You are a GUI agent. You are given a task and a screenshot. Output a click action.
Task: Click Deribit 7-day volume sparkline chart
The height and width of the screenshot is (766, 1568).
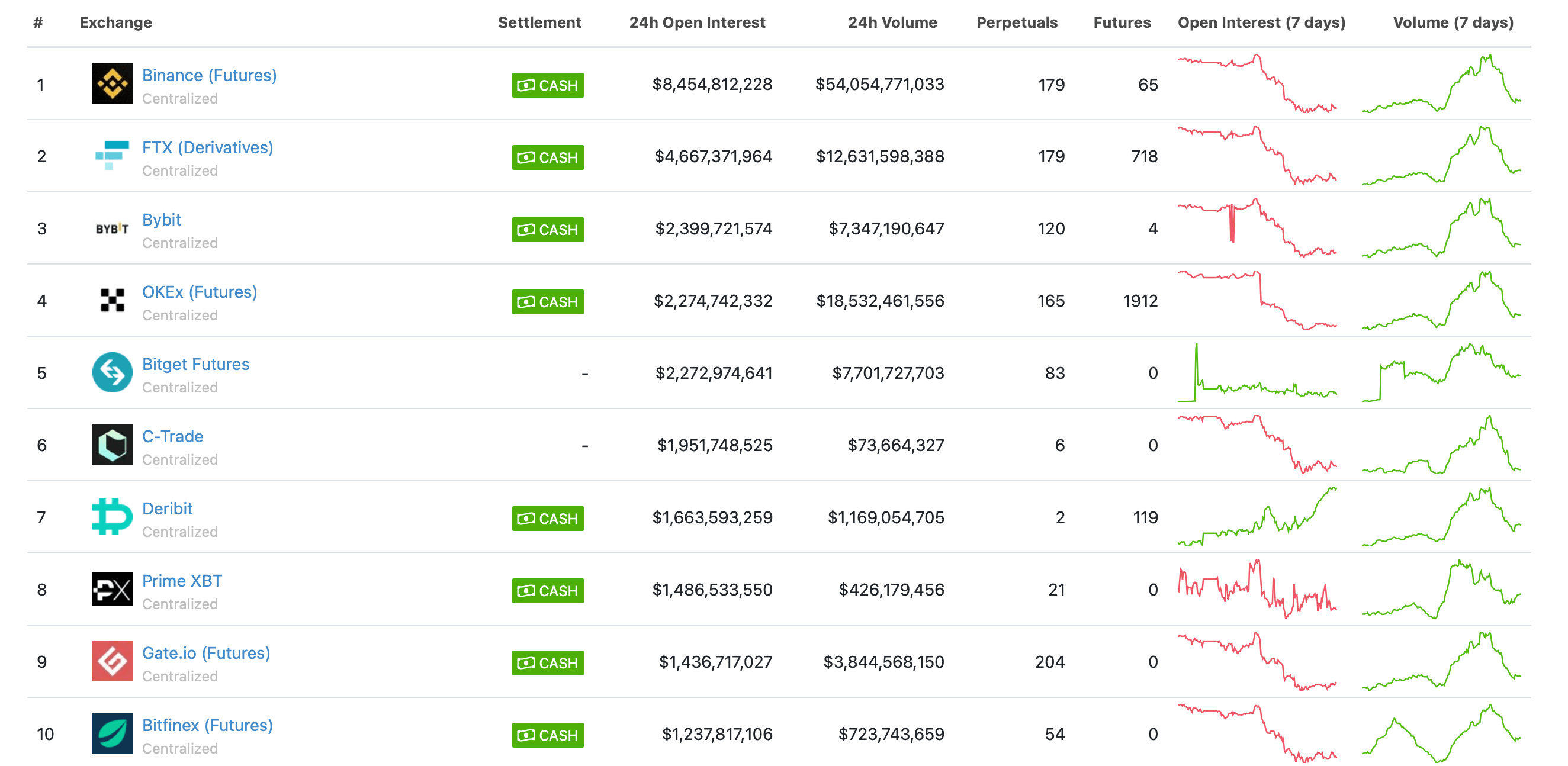(x=1441, y=517)
